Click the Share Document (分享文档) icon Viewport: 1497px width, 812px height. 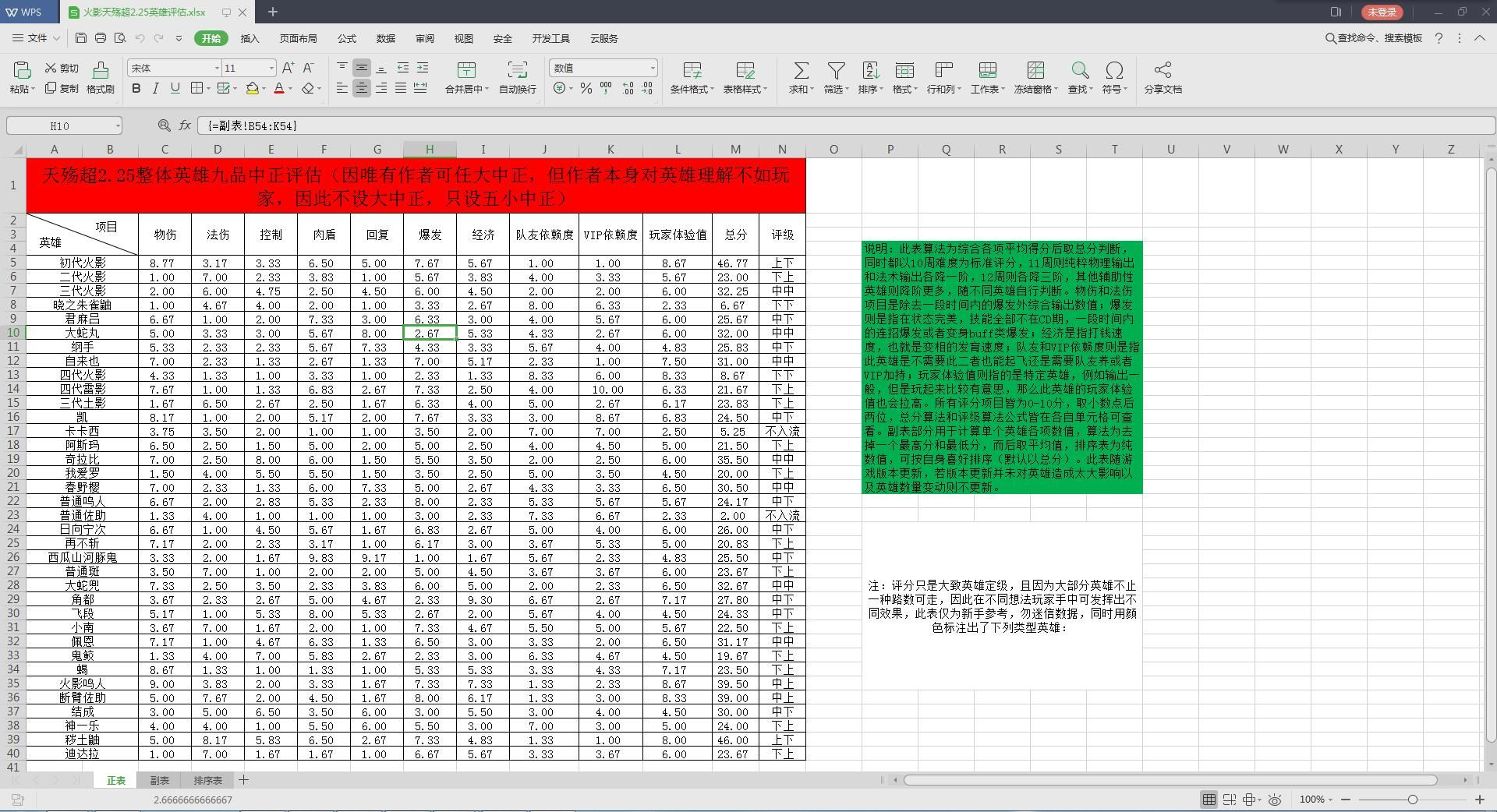pyautogui.click(x=1163, y=71)
